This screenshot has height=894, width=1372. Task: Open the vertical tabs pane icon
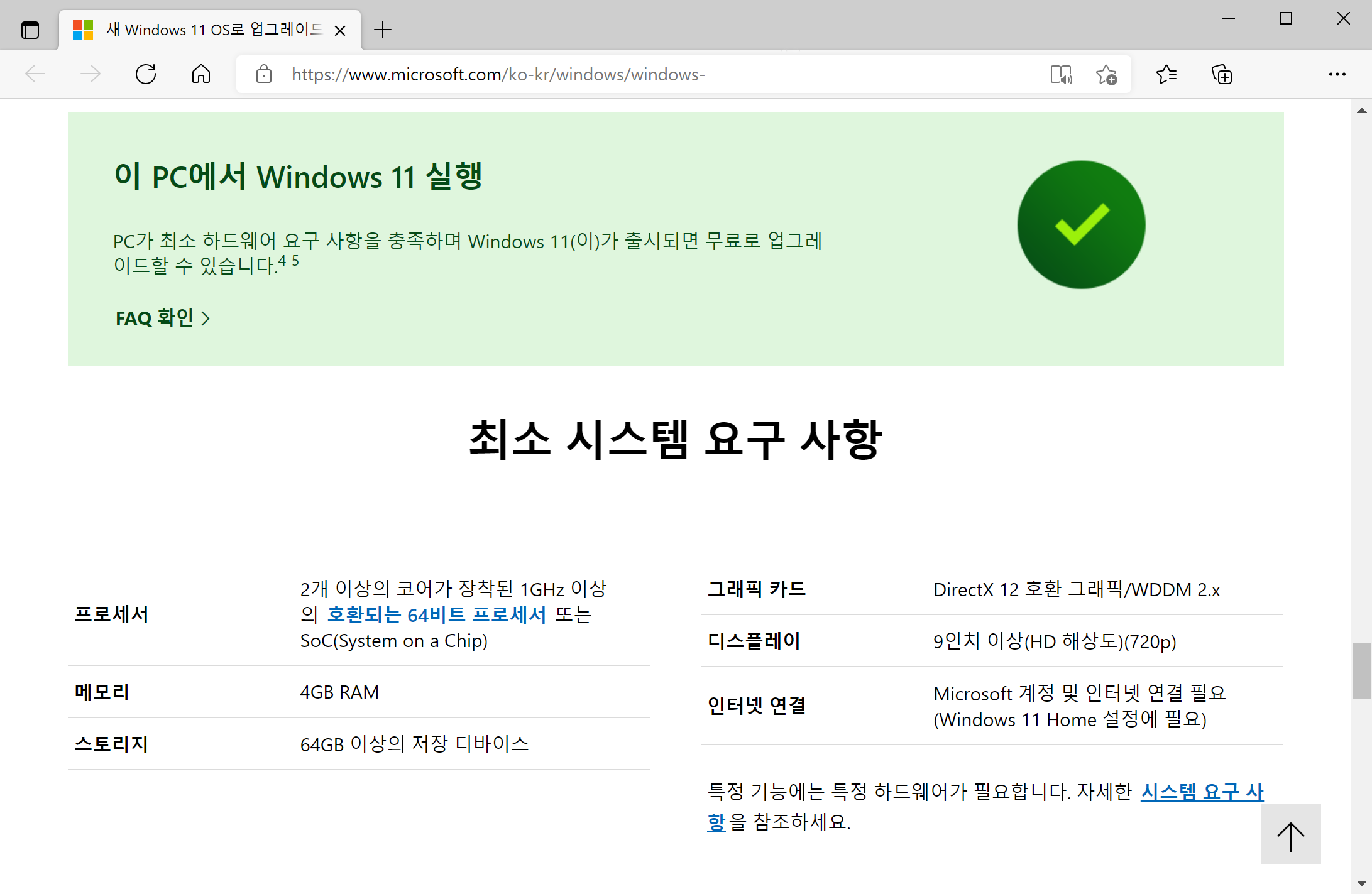coord(30,30)
